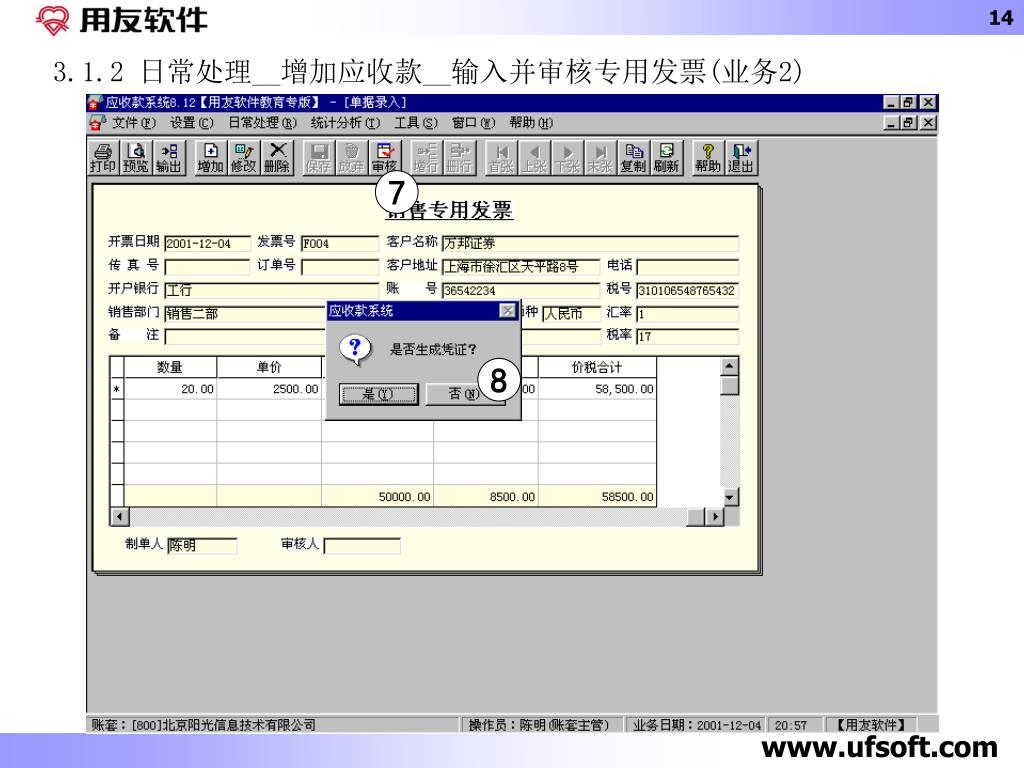Viewport: 1024px width, 768px height.
Task: Open Preview (预览) from toolbar
Action: click(x=136, y=158)
